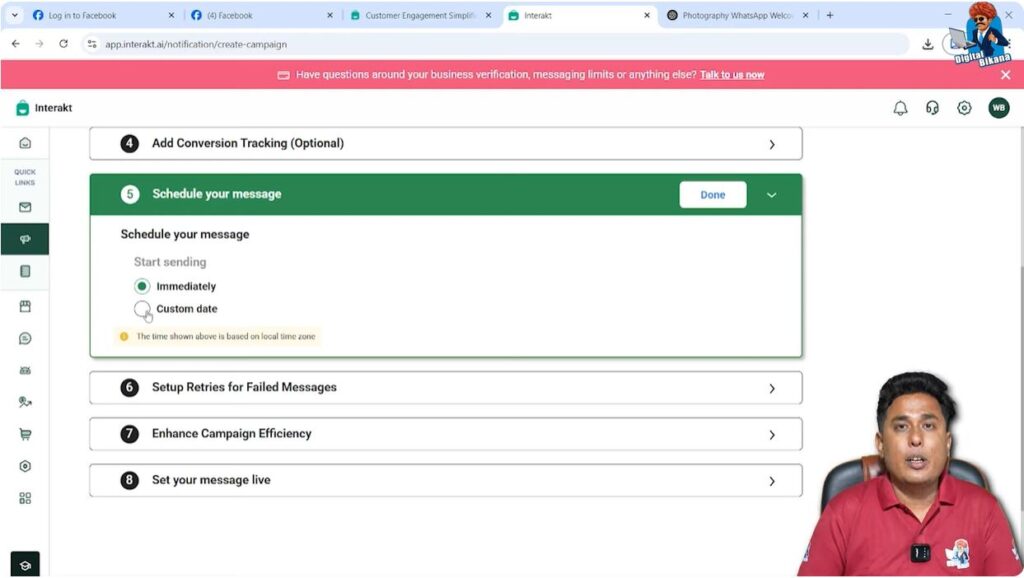Select the Immediately radio button
Viewport: 1024px width, 578px height.
[142, 286]
